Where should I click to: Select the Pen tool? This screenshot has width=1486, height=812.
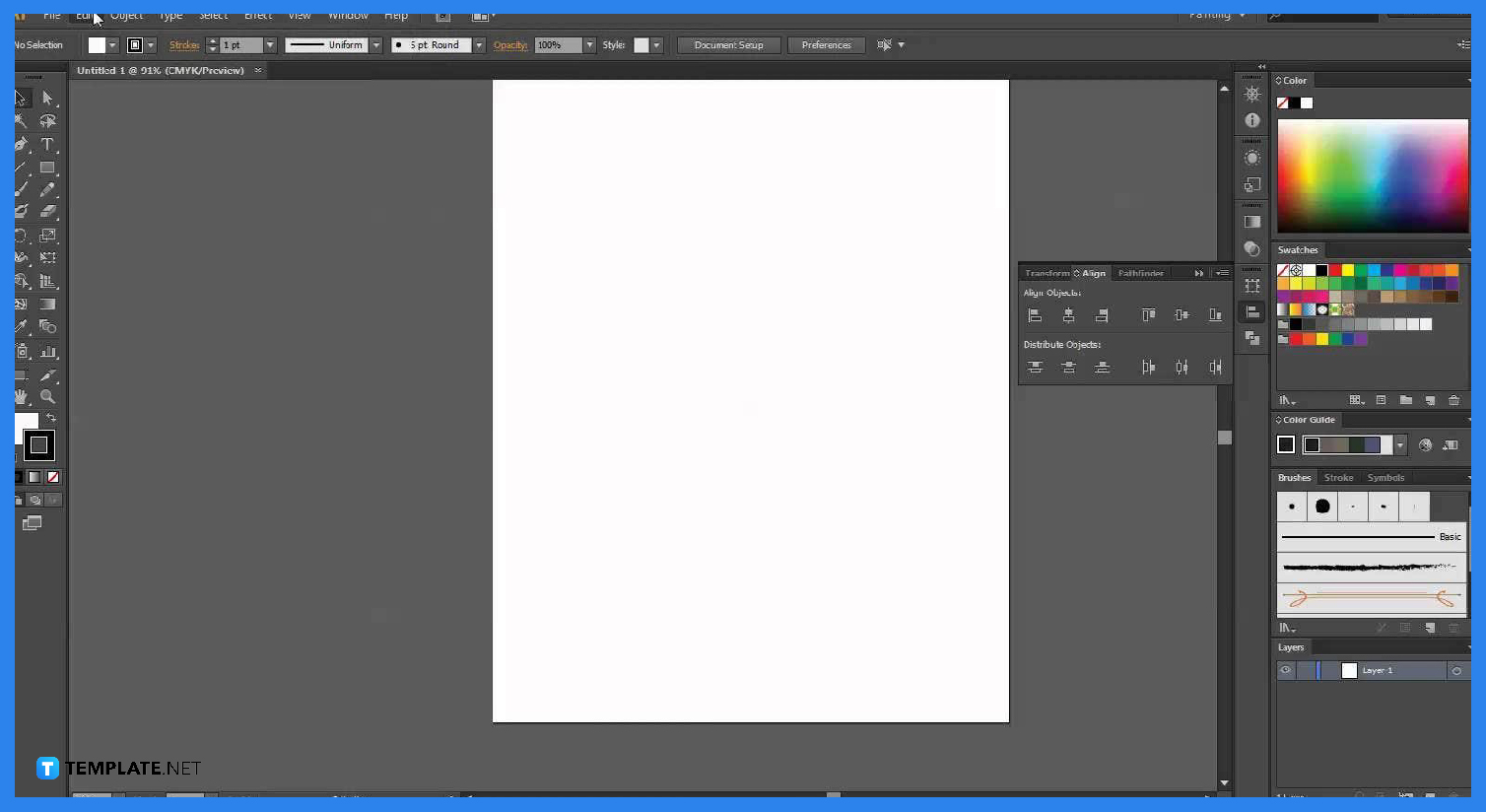(x=21, y=144)
